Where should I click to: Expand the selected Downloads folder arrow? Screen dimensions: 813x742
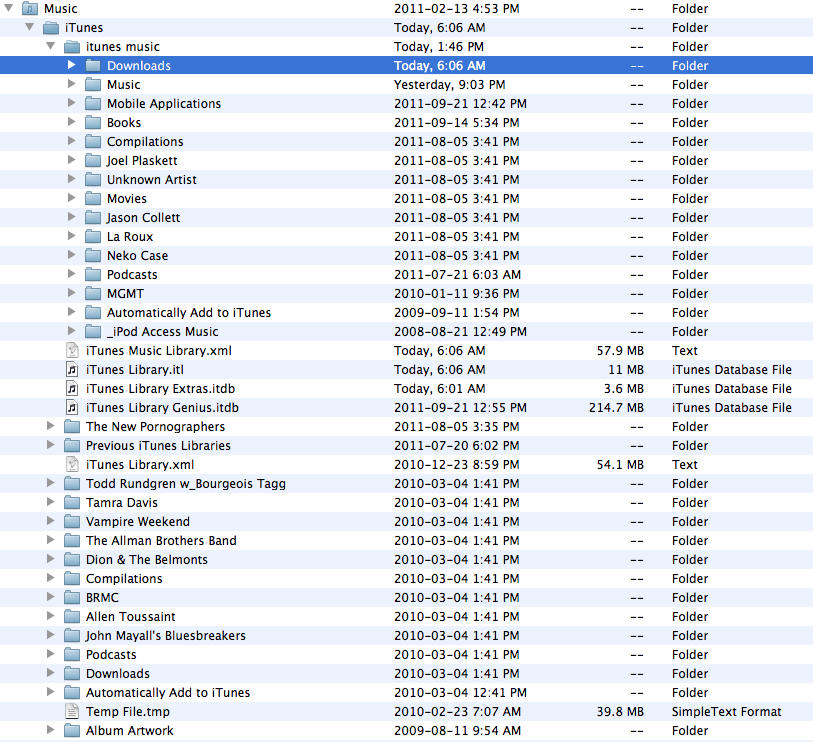tap(72, 65)
